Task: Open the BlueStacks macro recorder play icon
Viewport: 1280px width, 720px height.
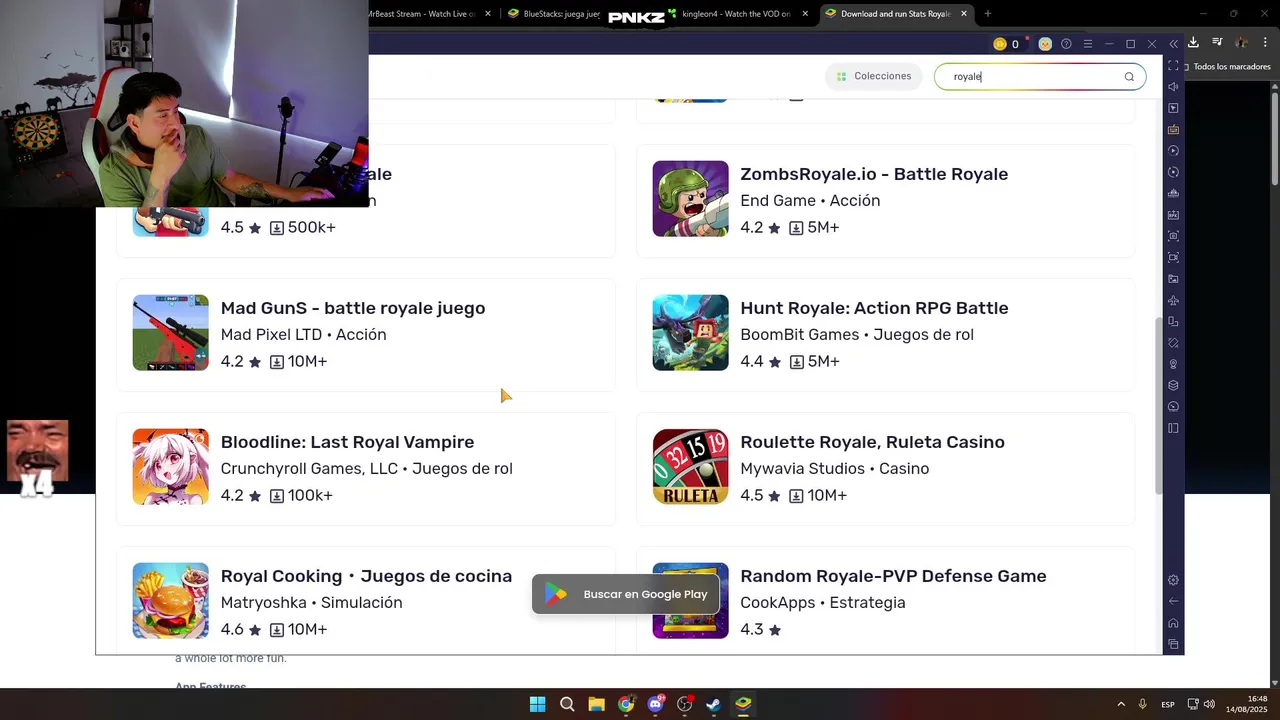Action: pos(1173,151)
